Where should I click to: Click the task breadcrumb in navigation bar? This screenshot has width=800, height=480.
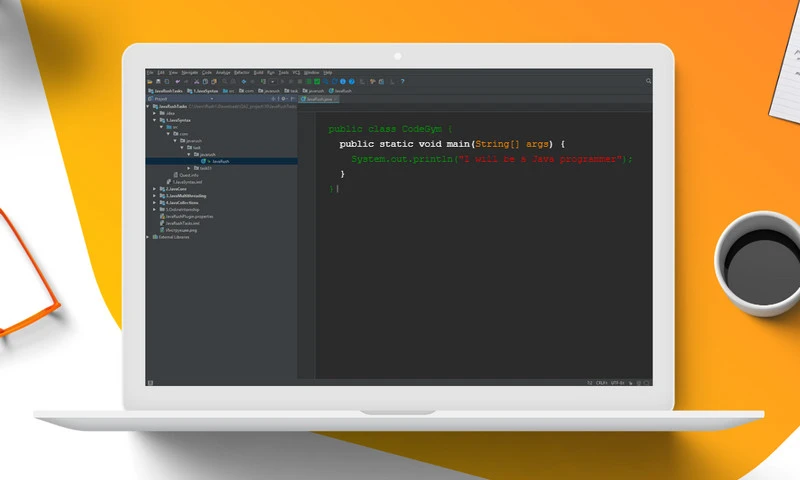(x=291, y=91)
